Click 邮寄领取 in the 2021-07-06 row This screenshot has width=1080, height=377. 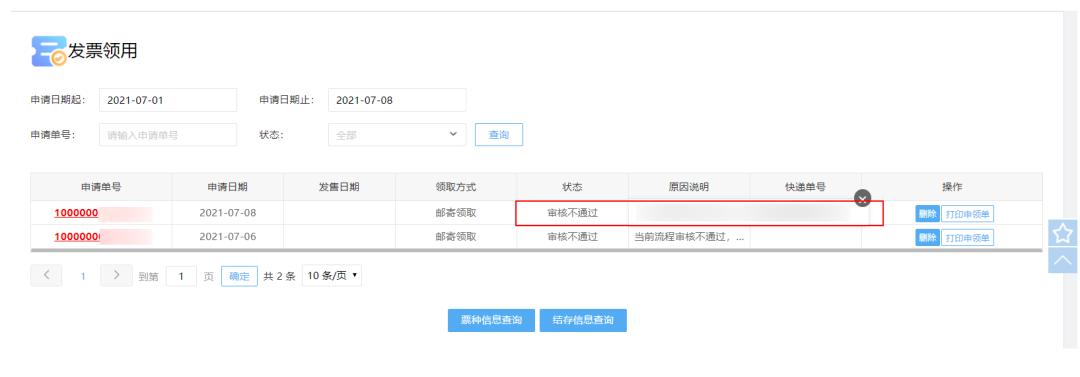pyautogui.click(x=456, y=236)
